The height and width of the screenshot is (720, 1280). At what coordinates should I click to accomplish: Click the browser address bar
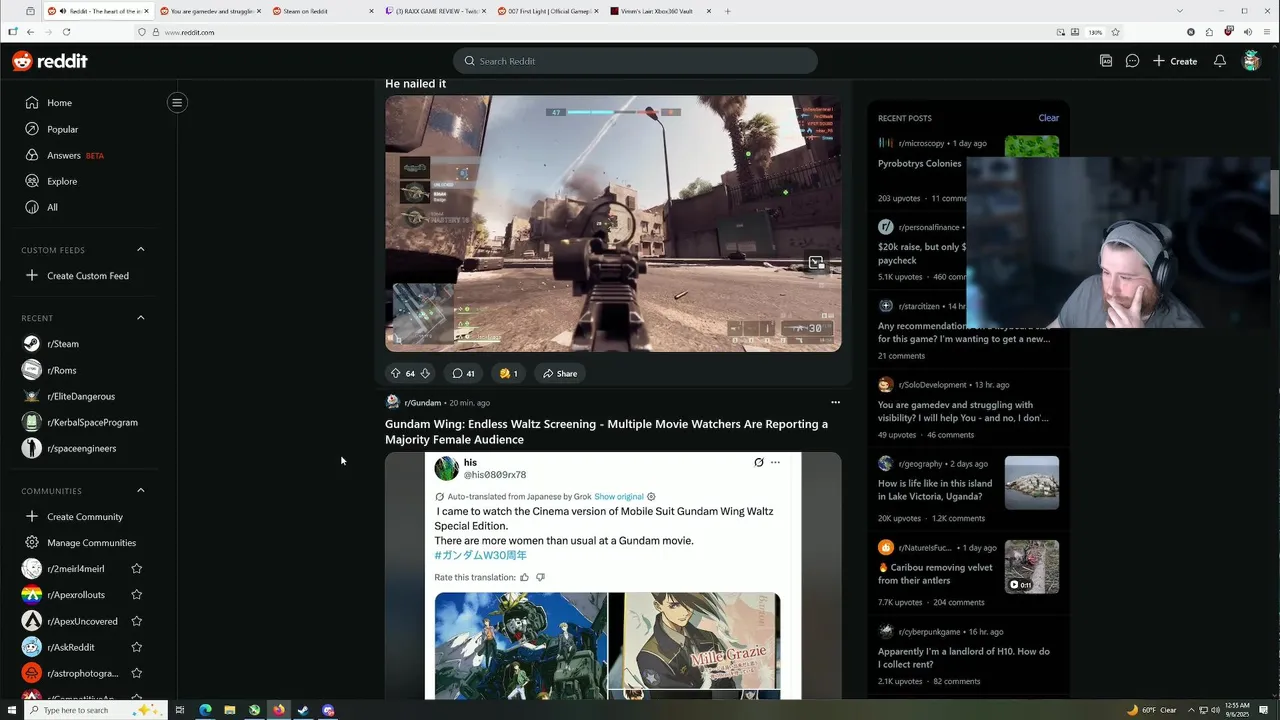[x=600, y=32]
